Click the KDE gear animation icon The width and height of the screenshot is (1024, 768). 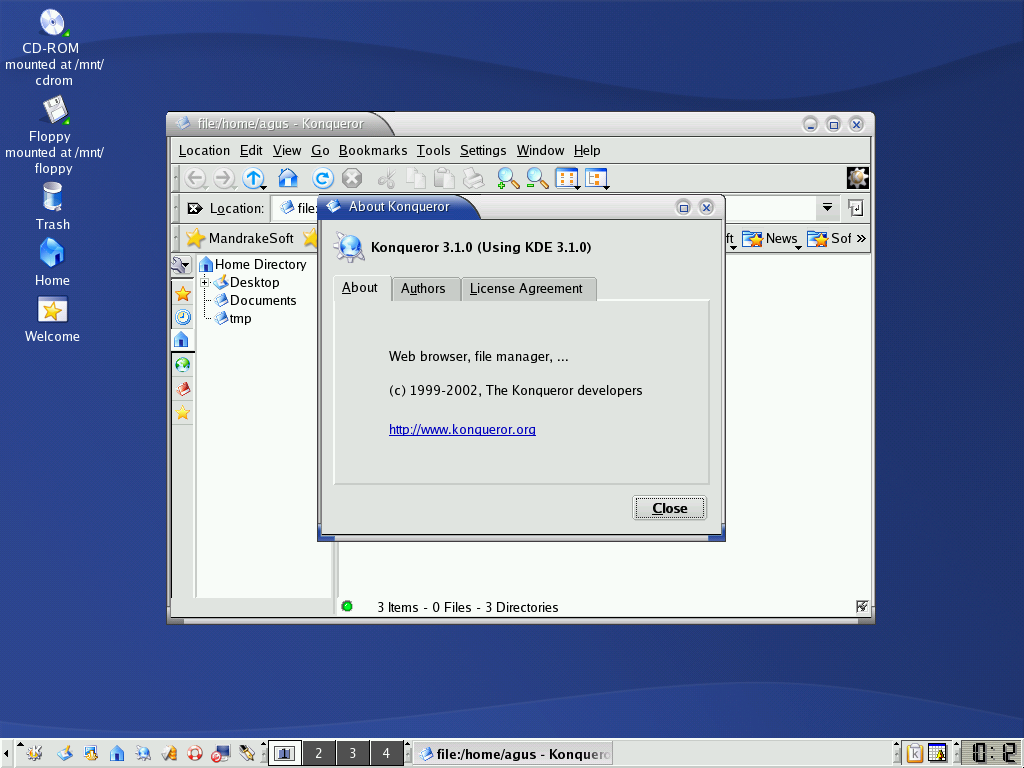point(857,178)
